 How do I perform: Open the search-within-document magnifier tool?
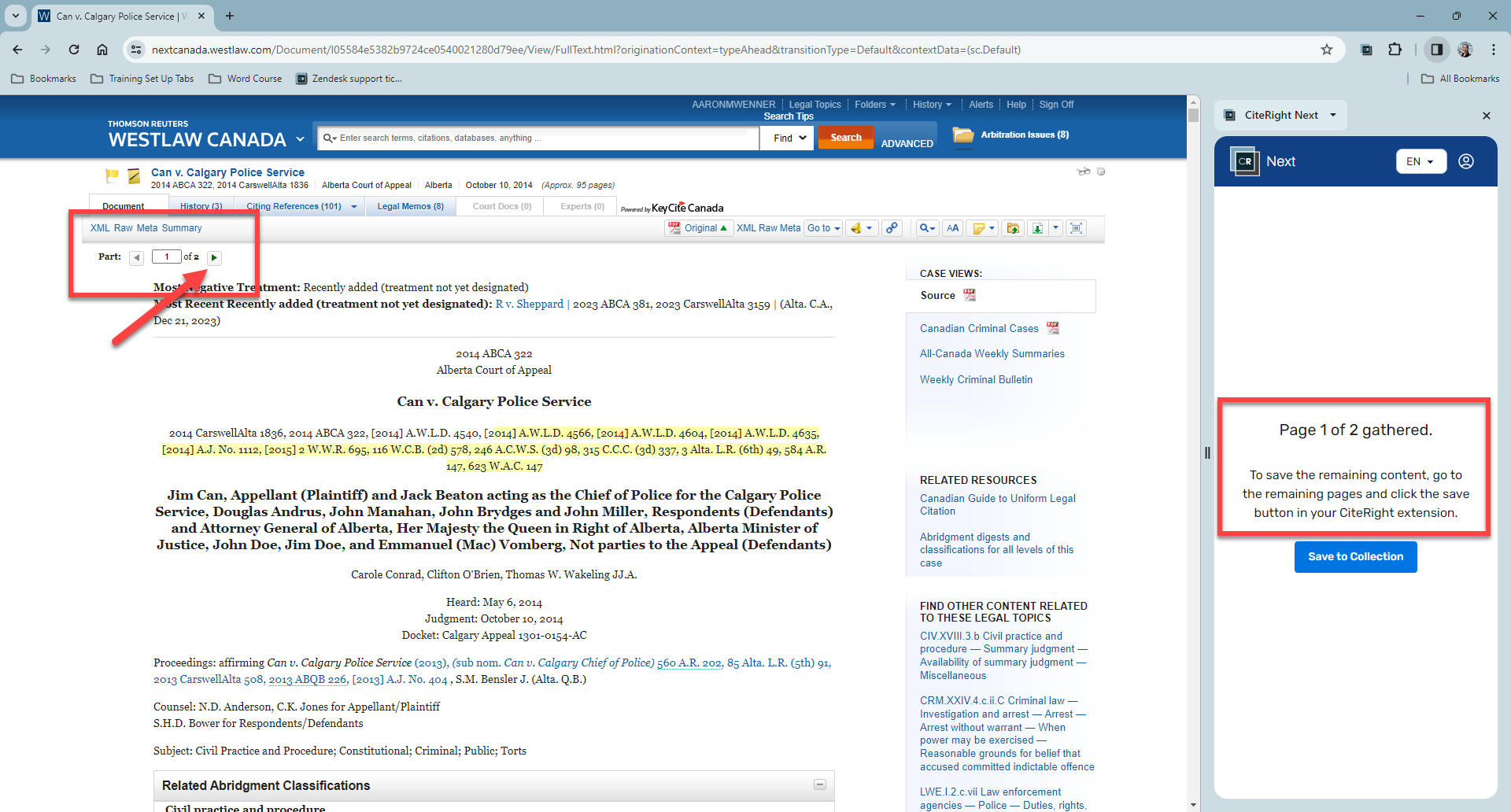pyautogui.click(x=928, y=228)
